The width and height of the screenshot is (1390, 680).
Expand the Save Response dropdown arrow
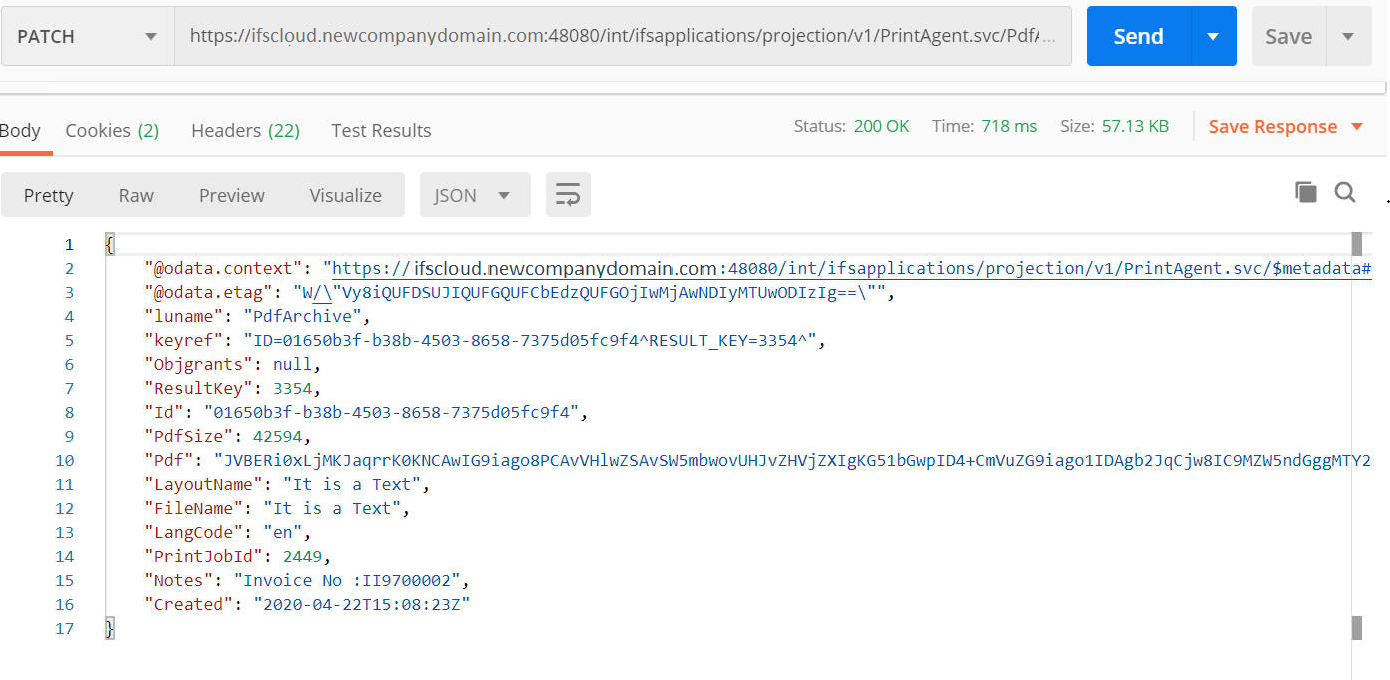coord(1357,127)
